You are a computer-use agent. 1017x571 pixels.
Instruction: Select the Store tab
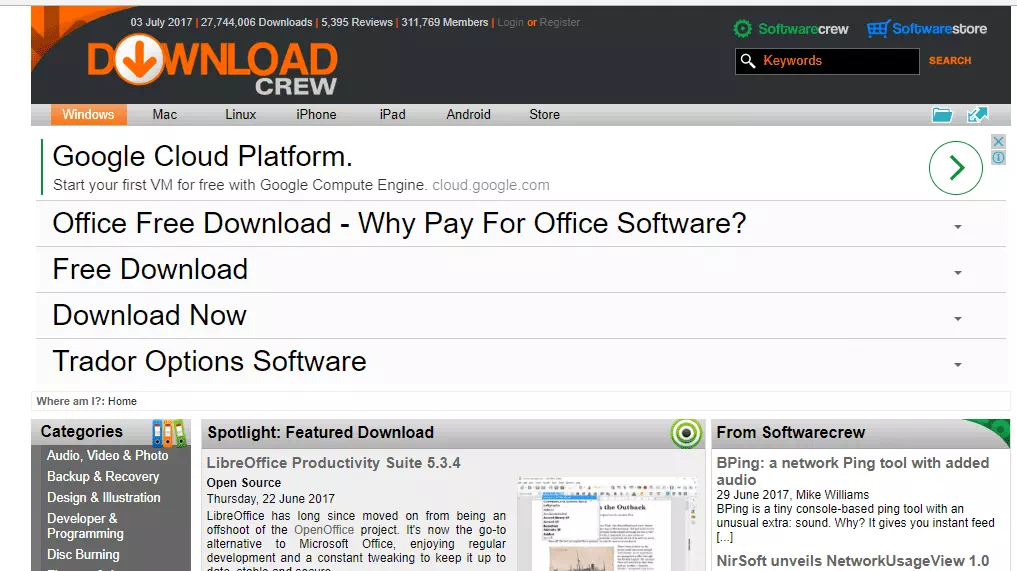pyautogui.click(x=544, y=114)
